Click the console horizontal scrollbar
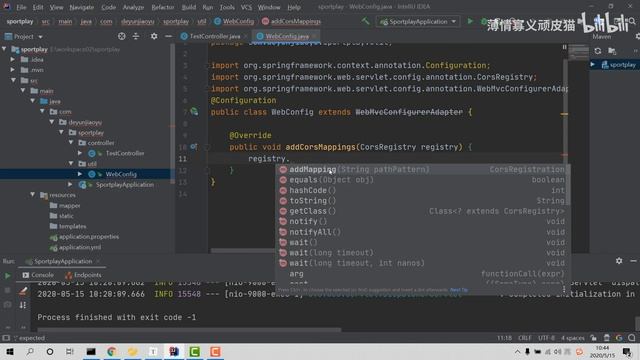Screen dimensions: 640x360 coord(189,329)
